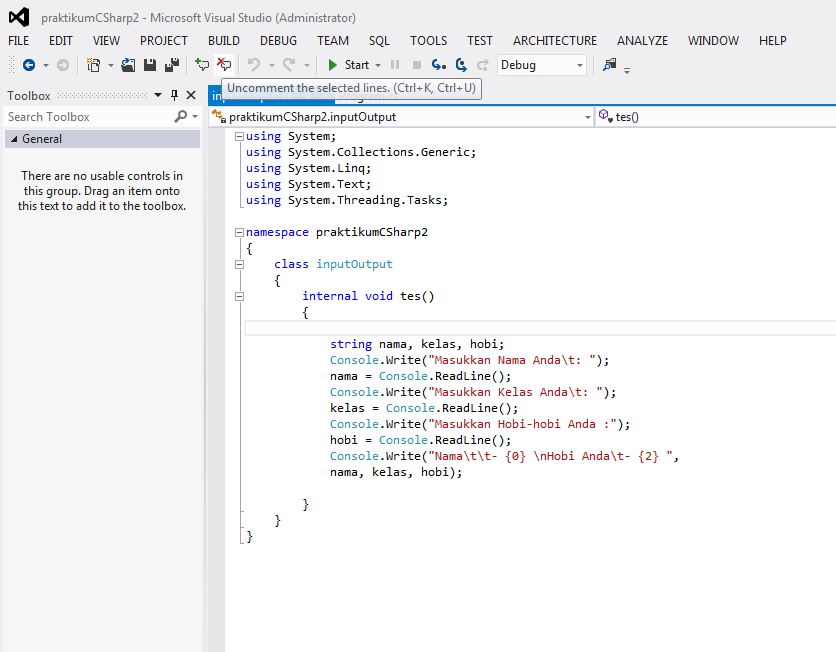
Task: Open the Debug configuration combo box
Action: 541,65
